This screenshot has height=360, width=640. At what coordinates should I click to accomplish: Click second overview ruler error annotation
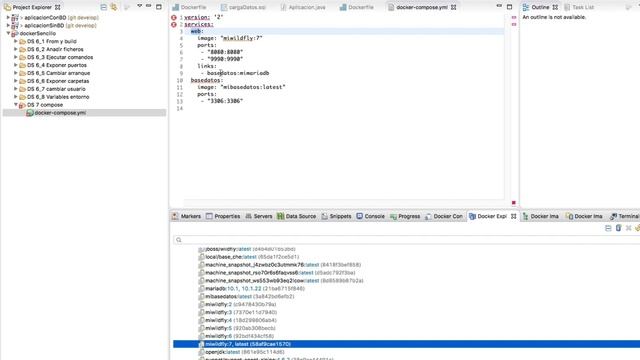[x=514, y=24]
